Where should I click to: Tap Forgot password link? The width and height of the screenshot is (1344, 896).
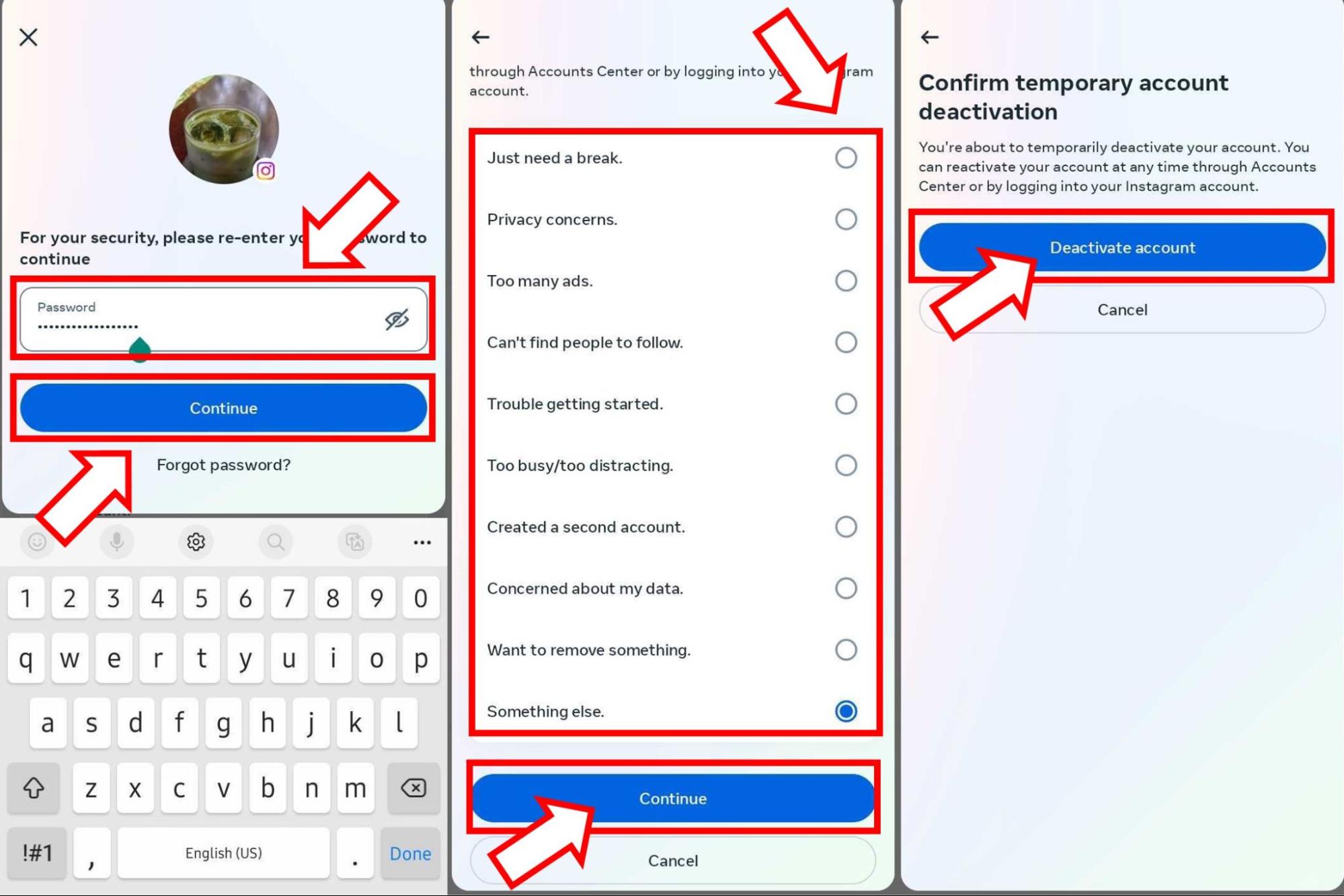click(x=224, y=464)
